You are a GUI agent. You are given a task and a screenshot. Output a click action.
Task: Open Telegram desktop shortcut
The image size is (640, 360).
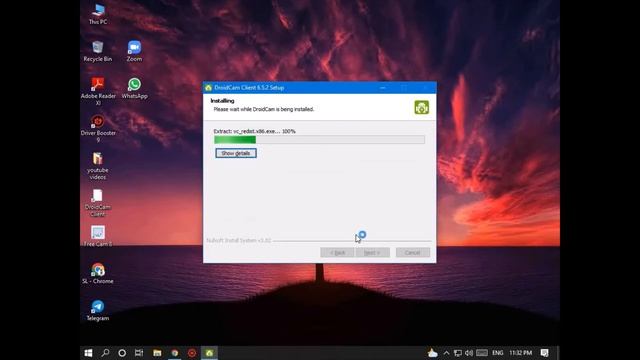click(x=98, y=311)
